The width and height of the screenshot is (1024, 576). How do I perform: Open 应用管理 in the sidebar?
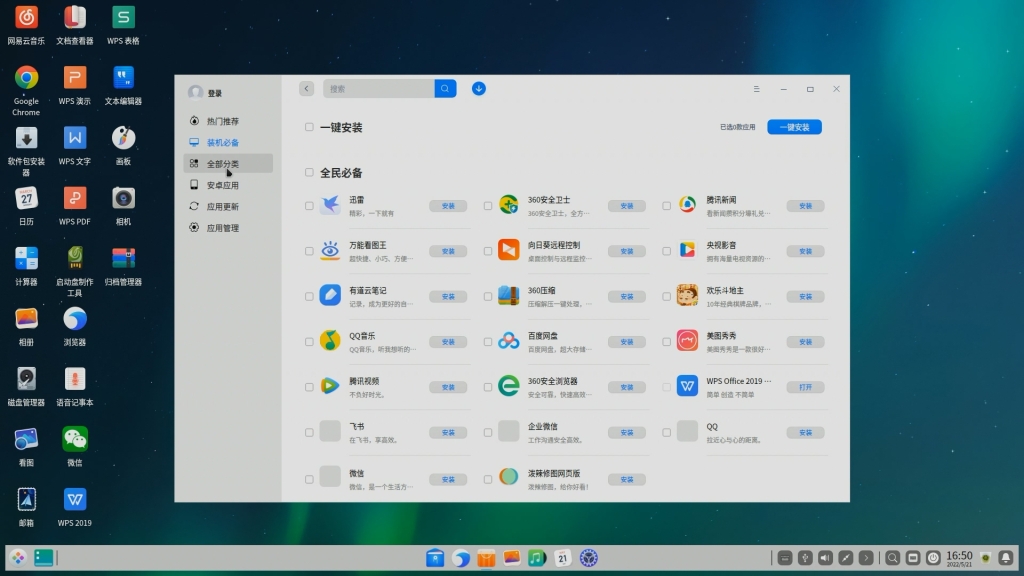(228, 228)
